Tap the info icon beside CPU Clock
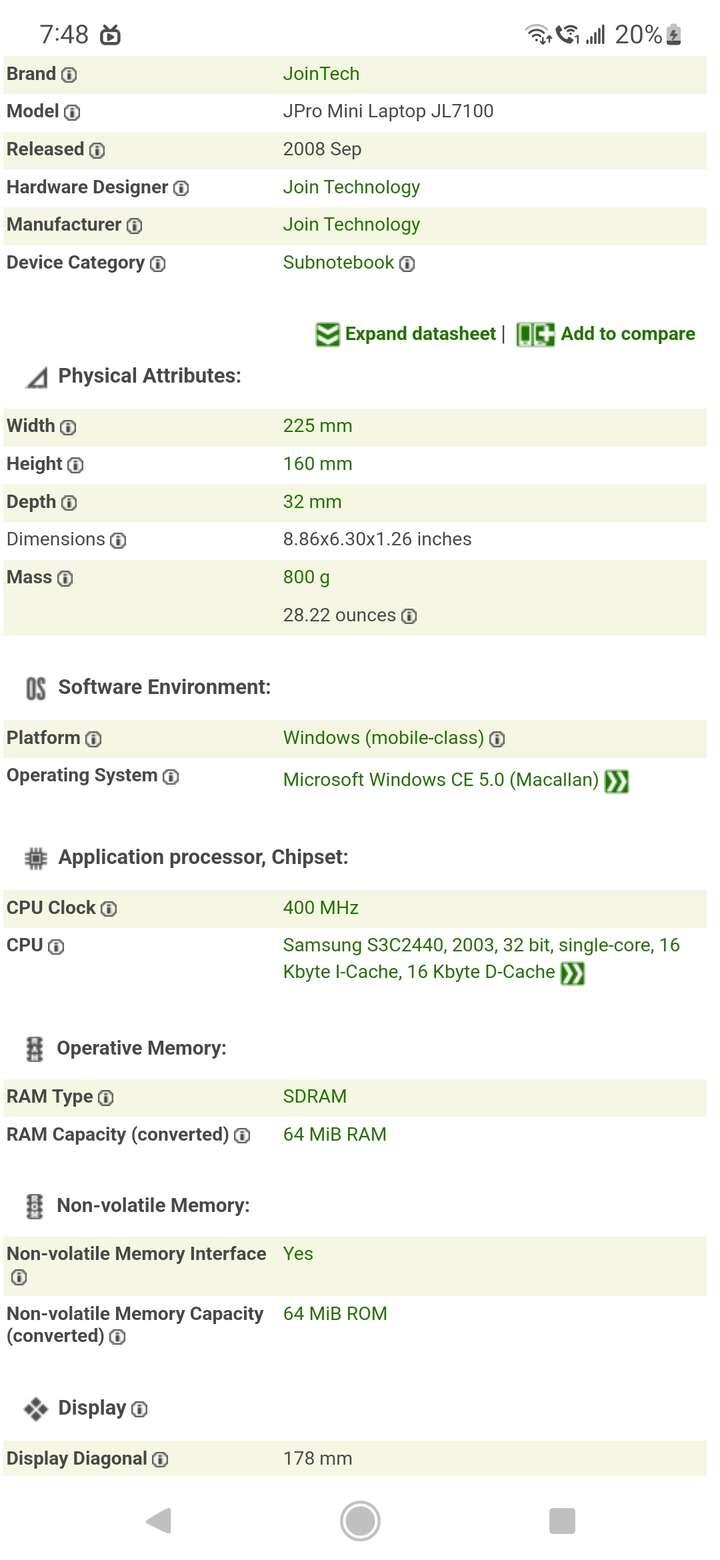Image resolution: width=720 pixels, height=1560 pixels. (109, 909)
